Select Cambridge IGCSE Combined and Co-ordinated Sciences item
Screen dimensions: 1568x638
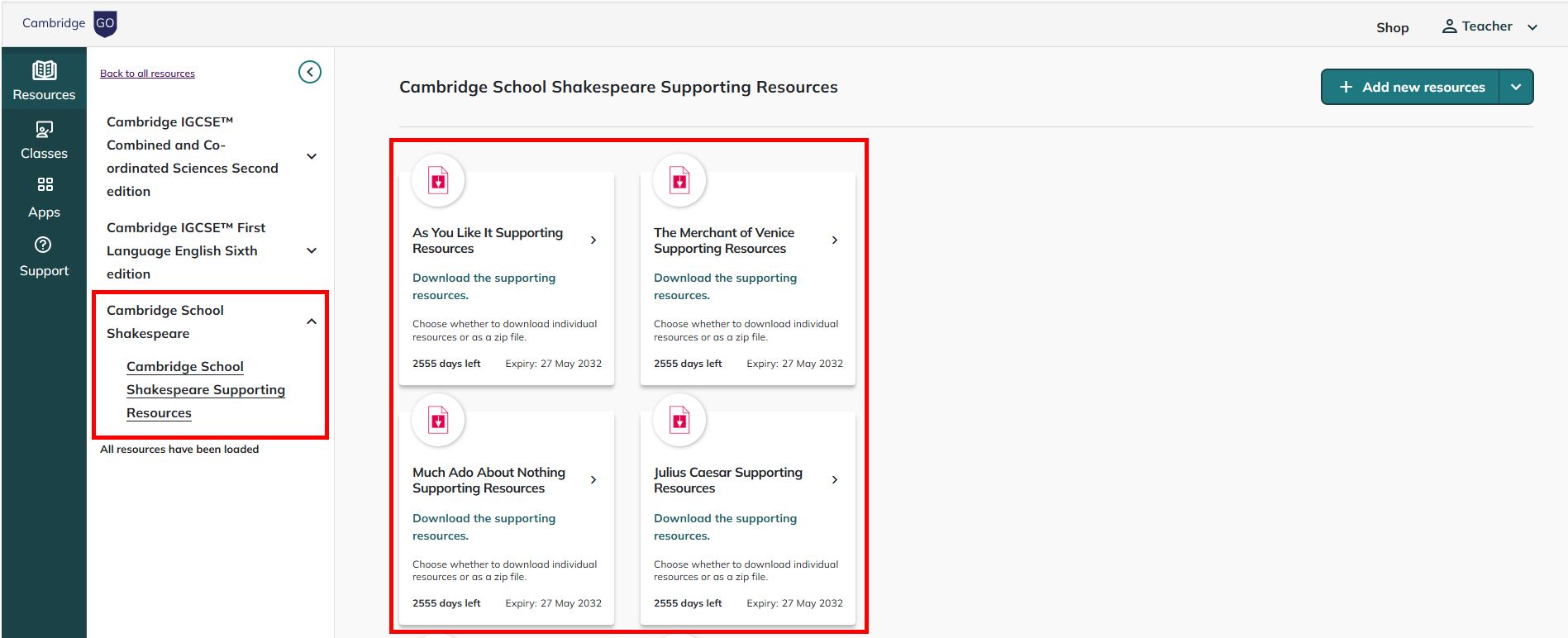coord(193,156)
